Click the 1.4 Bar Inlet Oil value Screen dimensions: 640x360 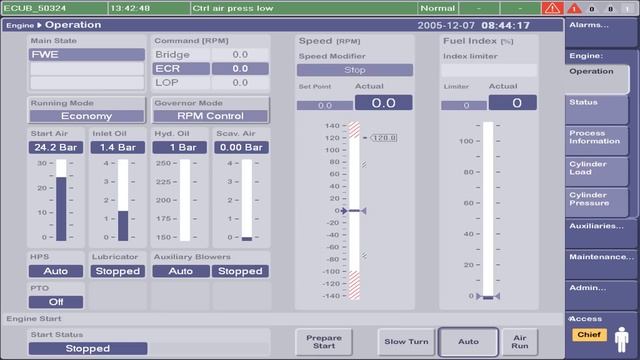click(x=118, y=147)
